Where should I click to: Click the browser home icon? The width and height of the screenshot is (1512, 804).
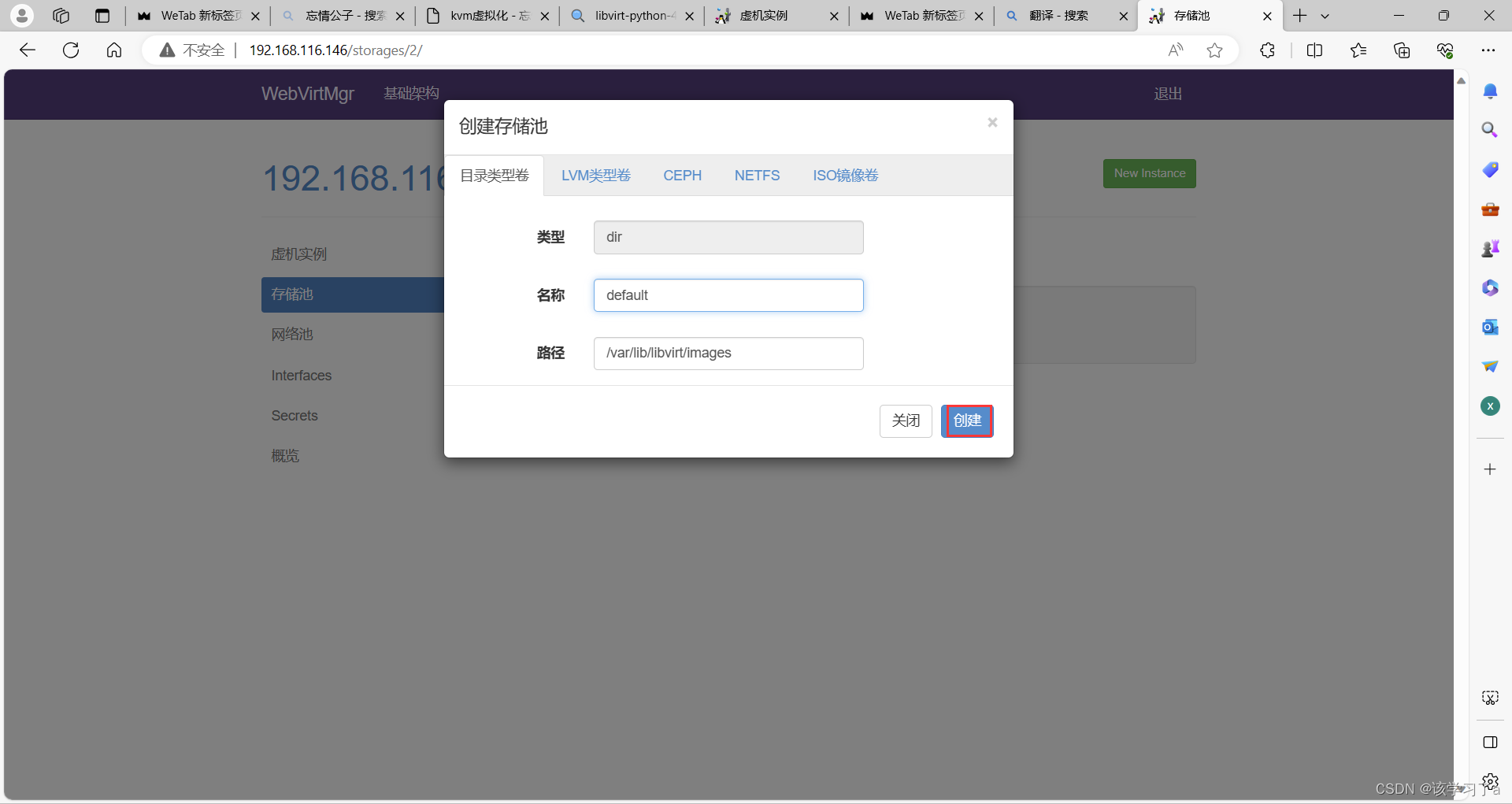[114, 50]
